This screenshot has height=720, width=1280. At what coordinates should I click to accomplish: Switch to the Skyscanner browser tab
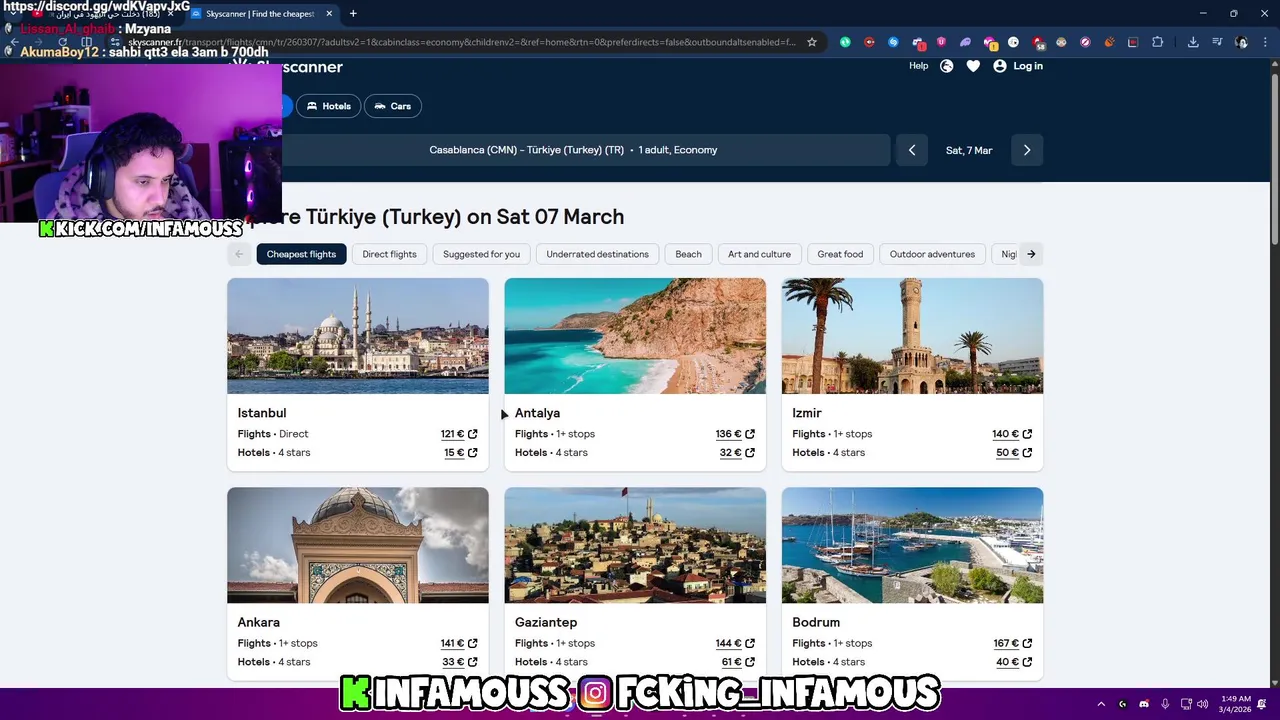coord(260,14)
